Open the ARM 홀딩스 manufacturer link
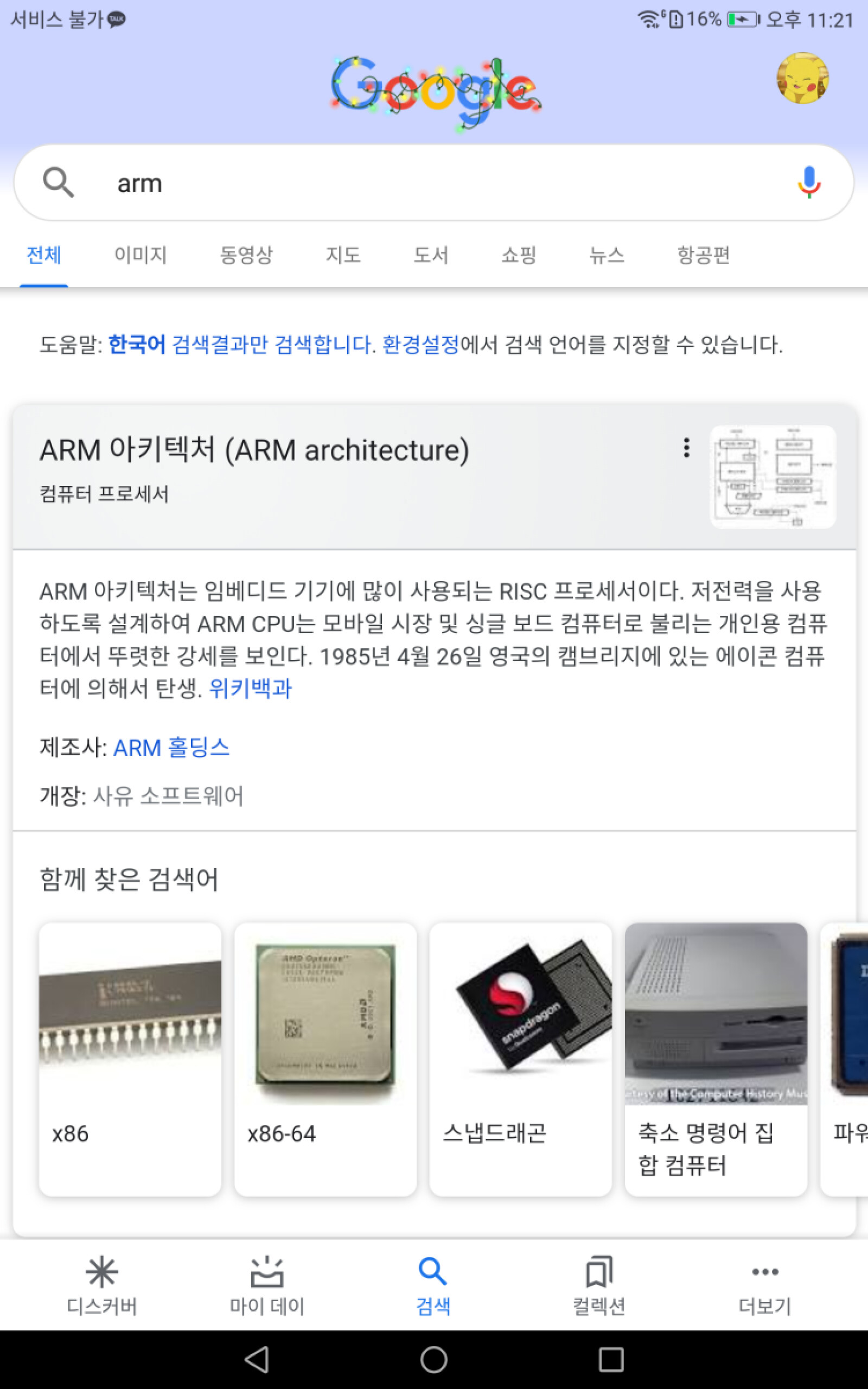 click(x=171, y=747)
